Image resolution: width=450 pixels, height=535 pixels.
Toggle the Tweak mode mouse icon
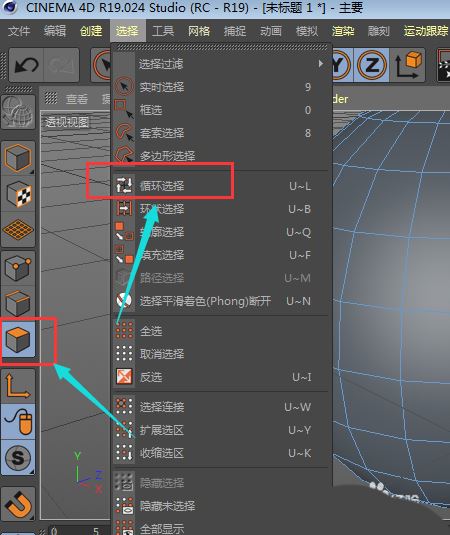tap(18, 422)
